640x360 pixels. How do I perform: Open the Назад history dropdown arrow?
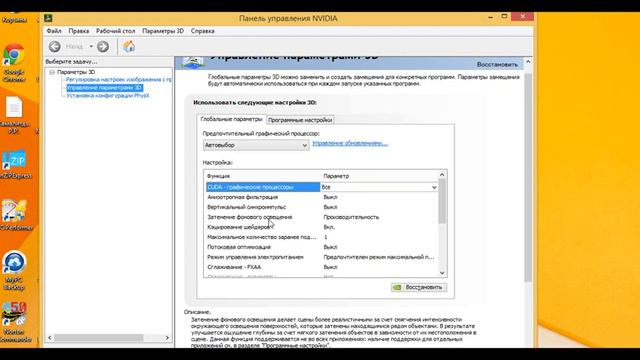(91, 47)
